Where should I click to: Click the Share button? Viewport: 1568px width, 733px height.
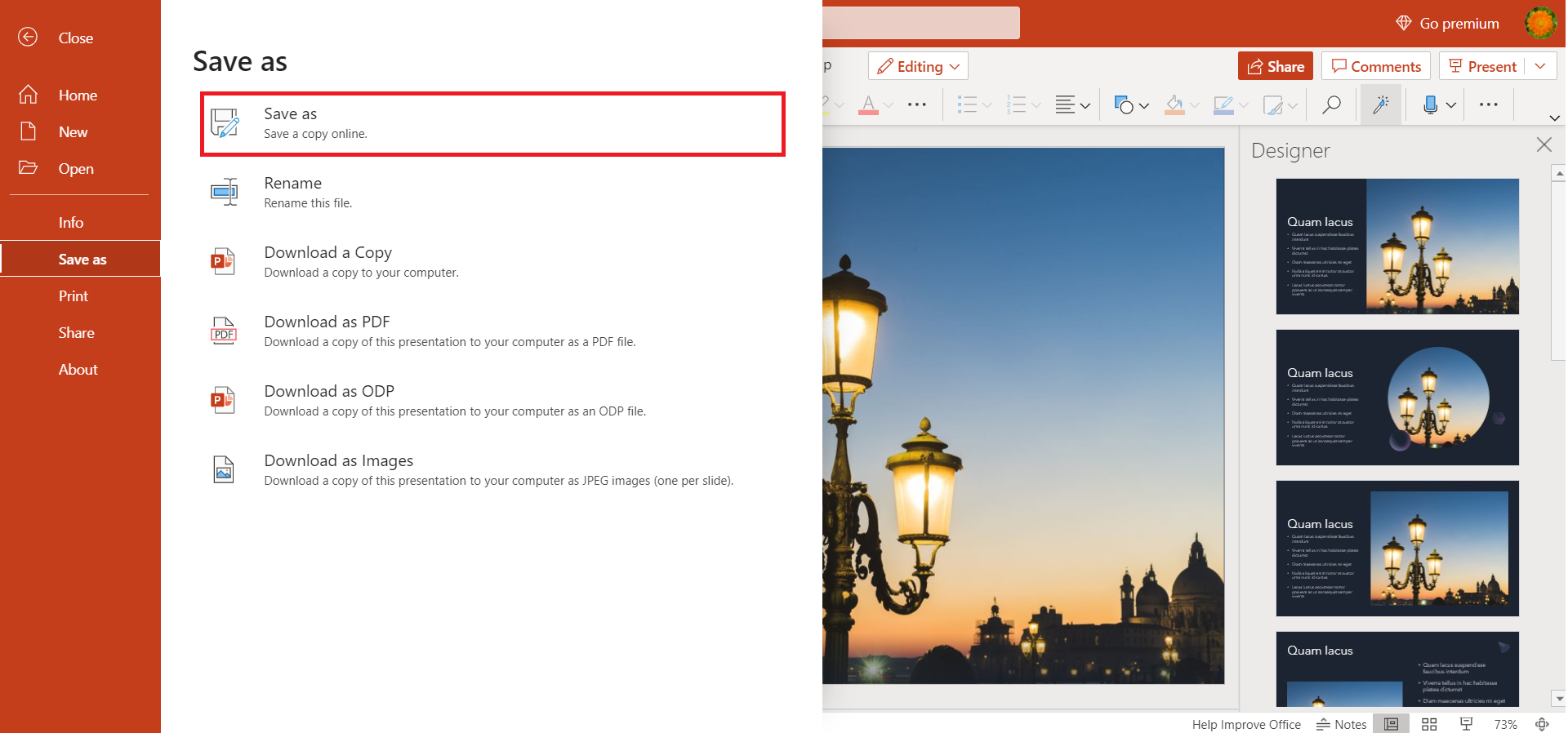pyautogui.click(x=1275, y=66)
